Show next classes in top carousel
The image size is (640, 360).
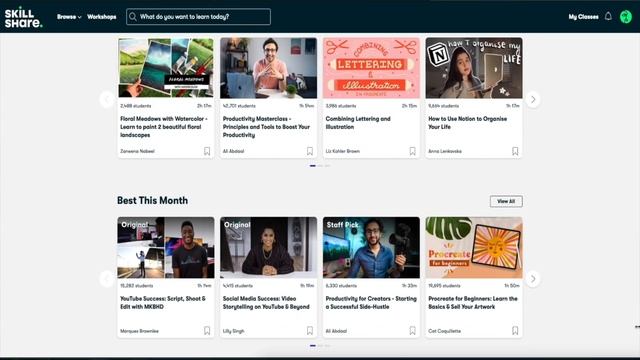click(533, 99)
